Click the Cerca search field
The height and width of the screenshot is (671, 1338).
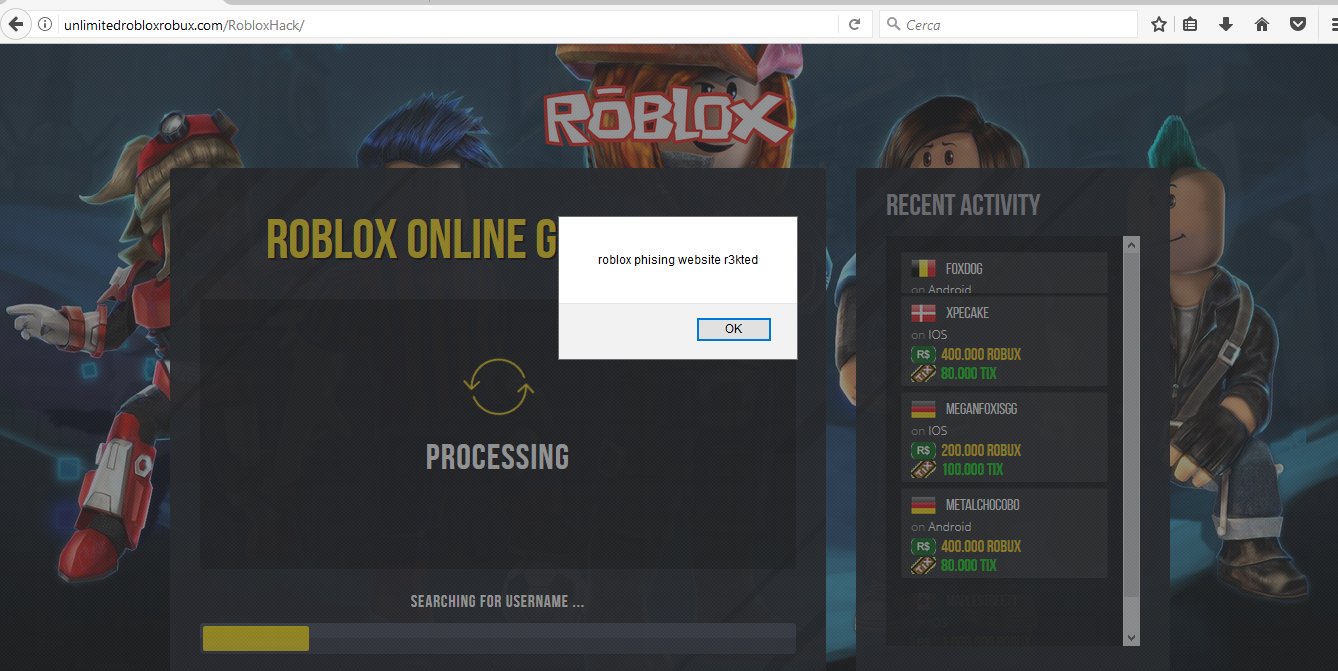click(1008, 24)
